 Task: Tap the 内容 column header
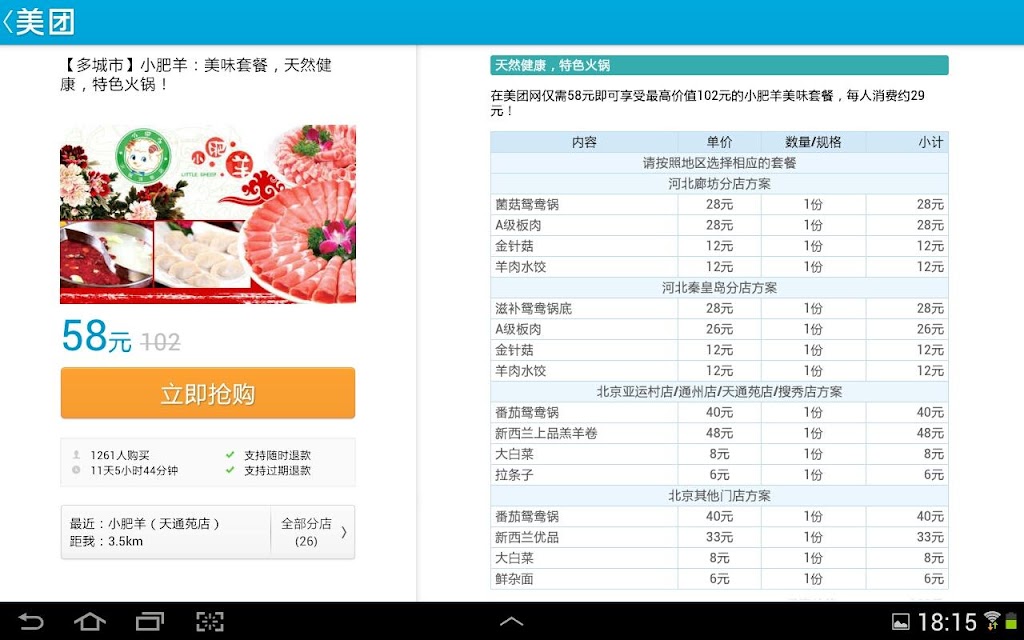click(584, 142)
